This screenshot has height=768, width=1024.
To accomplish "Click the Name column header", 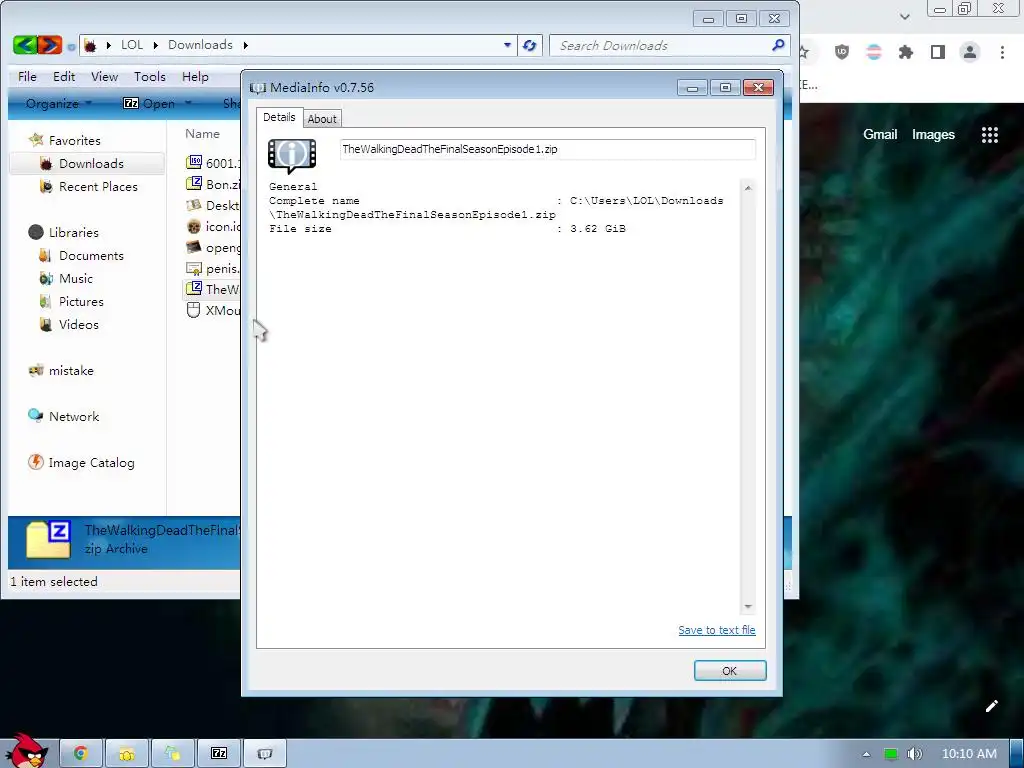I will [202, 134].
